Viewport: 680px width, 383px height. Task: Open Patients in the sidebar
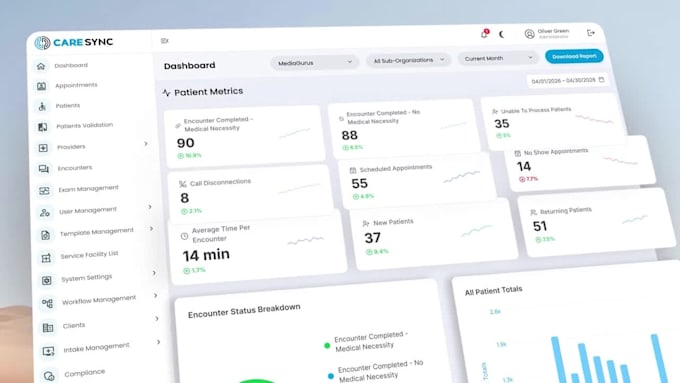pos(68,105)
